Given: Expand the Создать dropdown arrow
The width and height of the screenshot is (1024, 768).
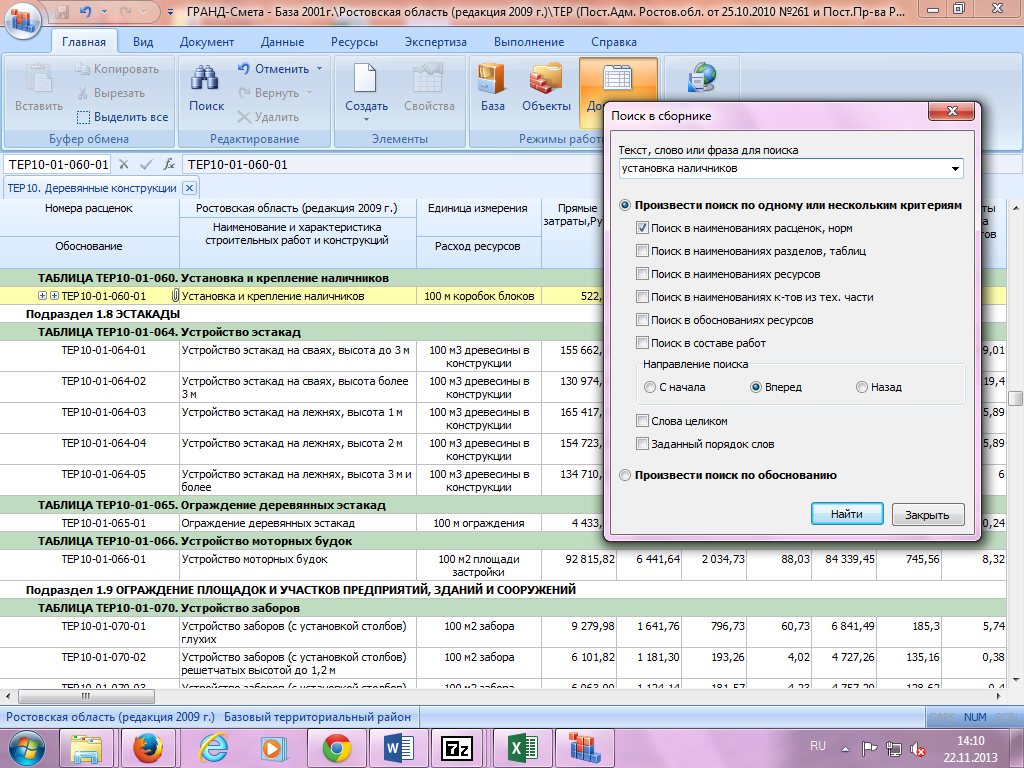Looking at the screenshot, I should tap(366, 120).
